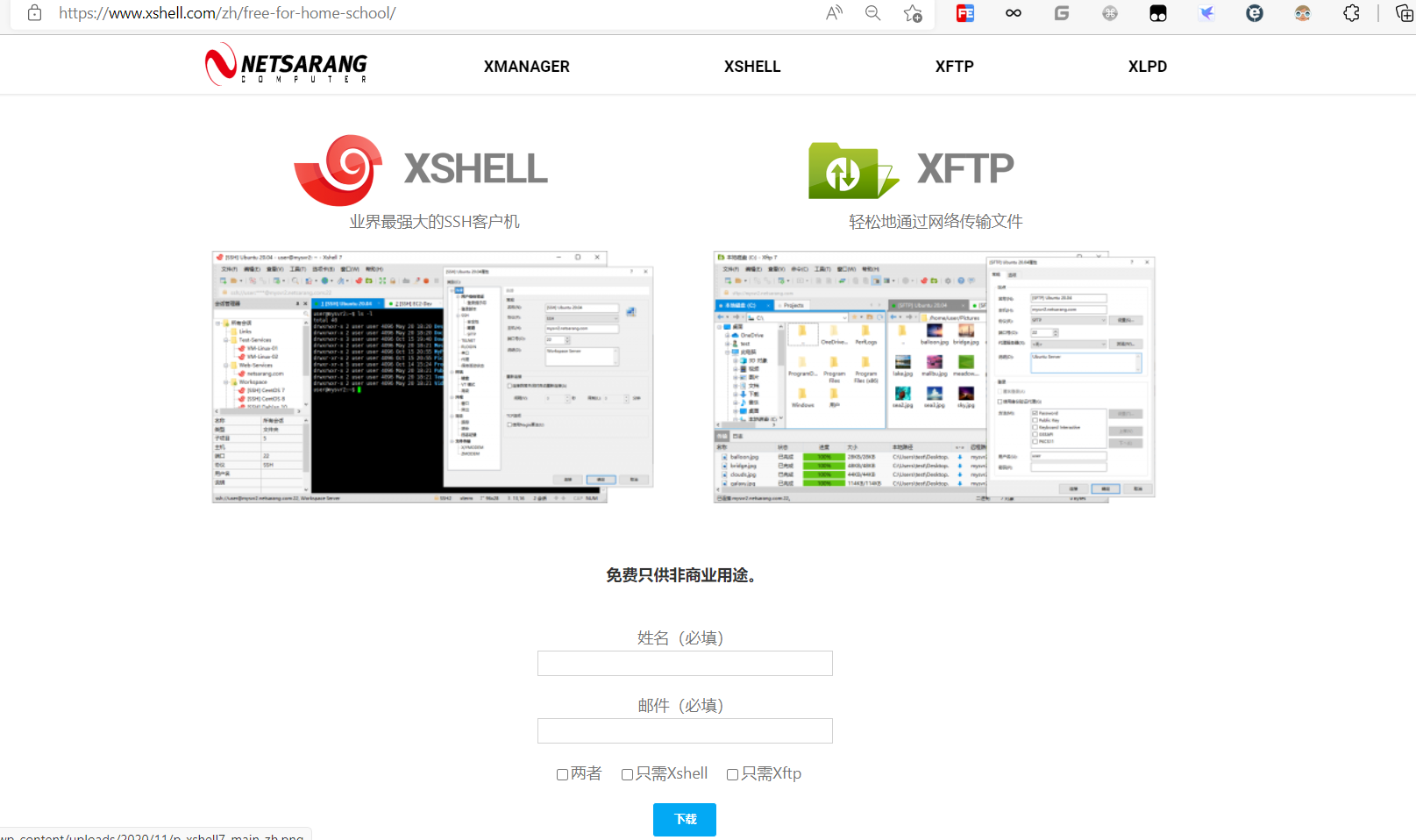Open the XLPD menu item
Image resolution: width=1416 pixels, height=840 pixels.
[x=1148, y=67]
